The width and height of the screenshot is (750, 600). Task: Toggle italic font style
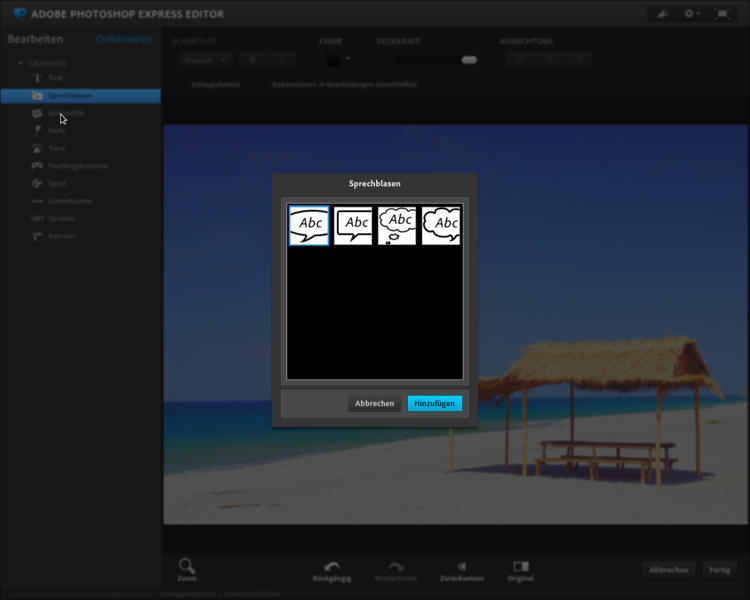coord(282,60)
